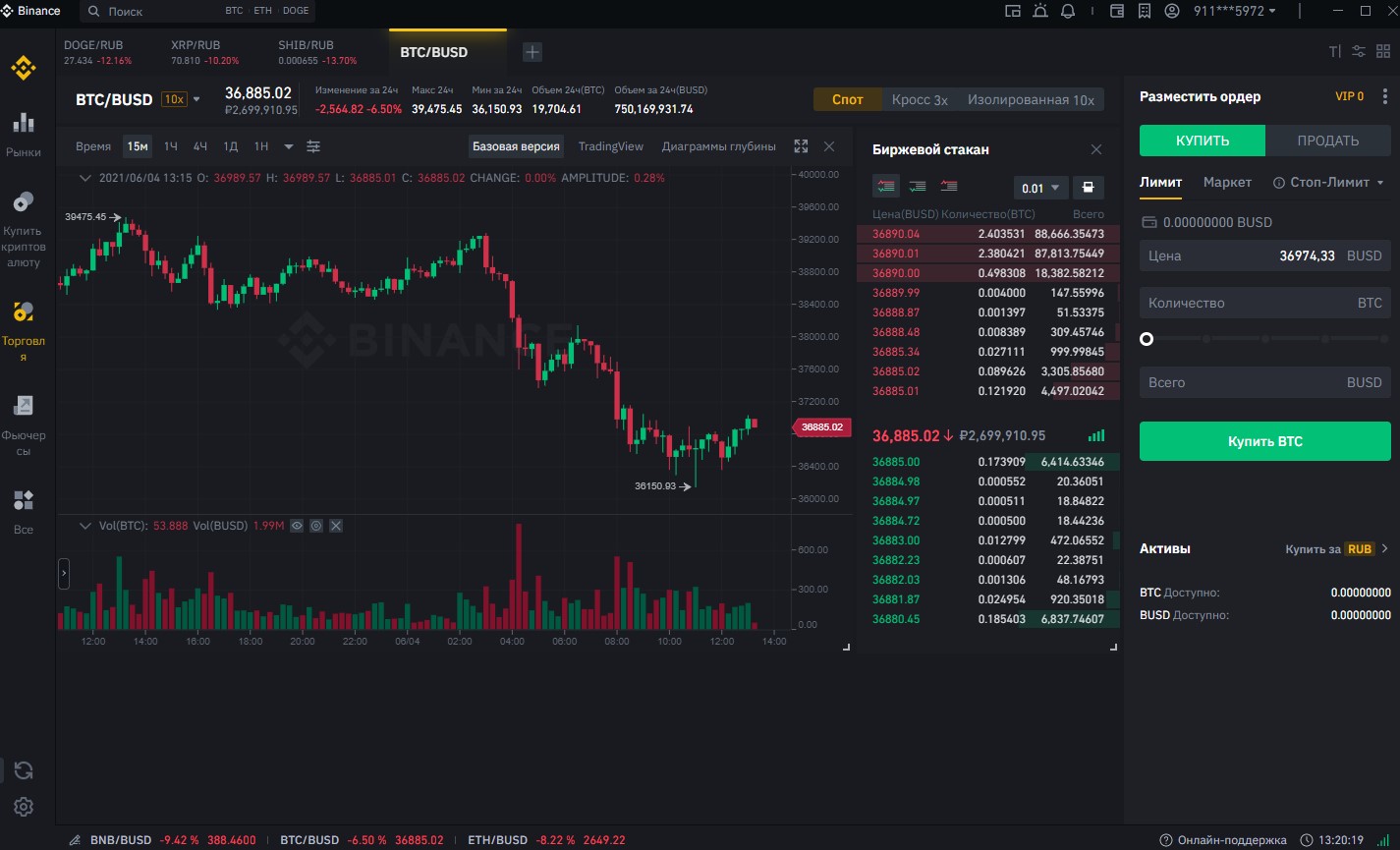The image size is (1400, 850).
Task: Open the 0.01 price grouping dropdown
Action: (1041, 188)
